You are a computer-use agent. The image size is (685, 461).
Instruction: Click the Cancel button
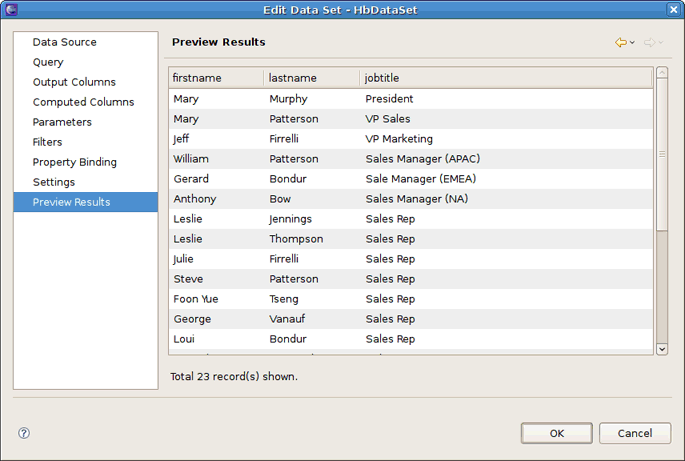[635, 433]
